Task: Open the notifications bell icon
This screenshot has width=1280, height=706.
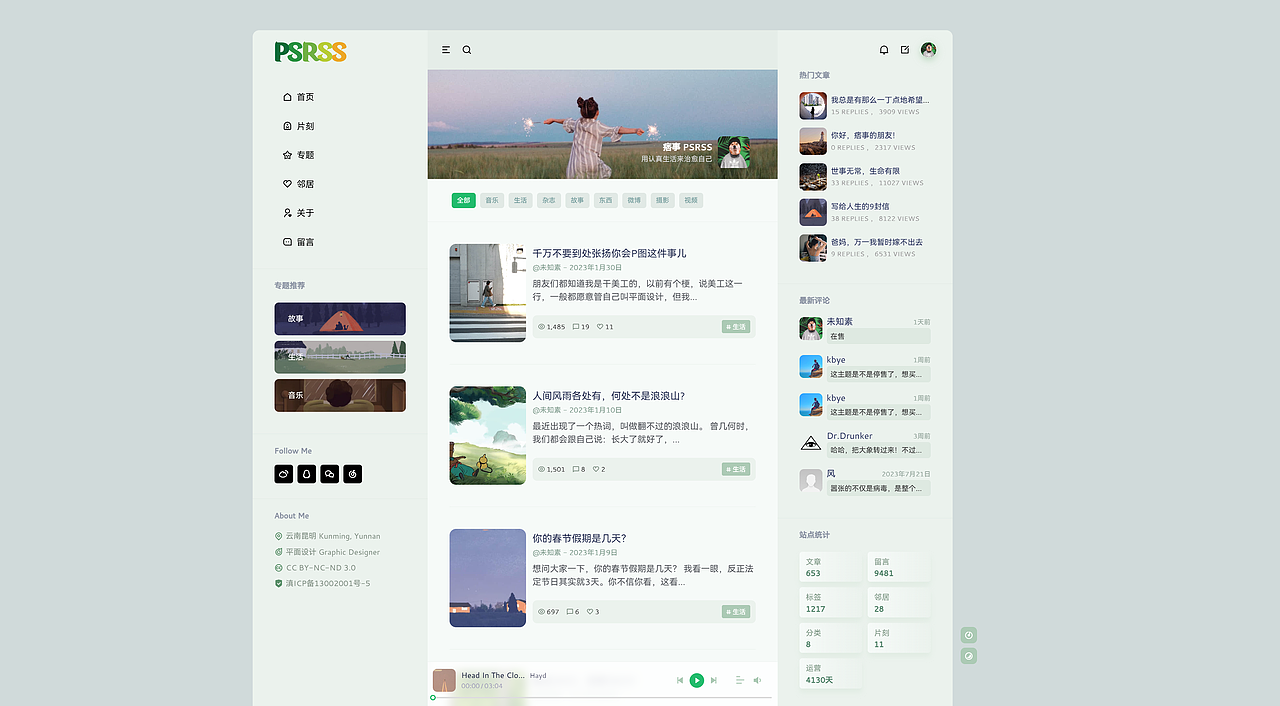Action: tap(883, 48)
